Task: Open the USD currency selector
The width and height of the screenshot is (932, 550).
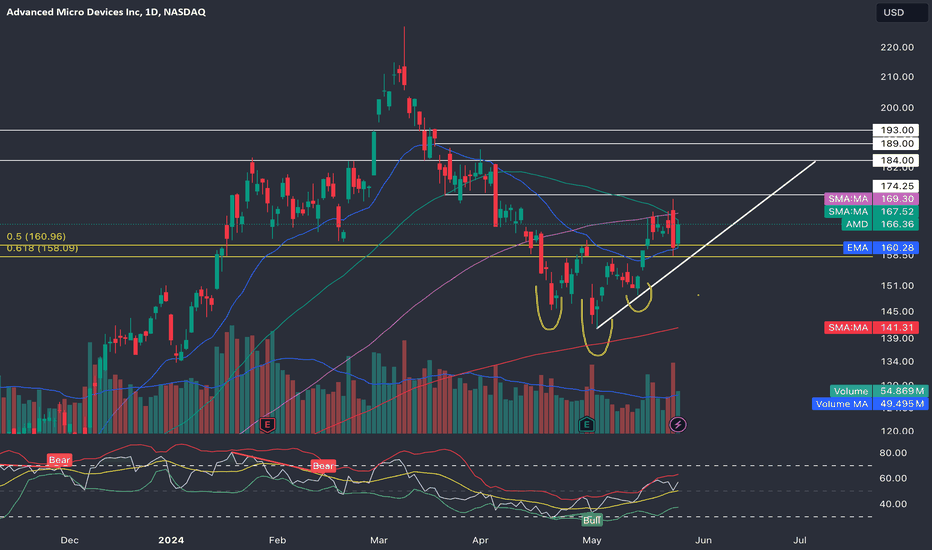Action: (902, 12)
